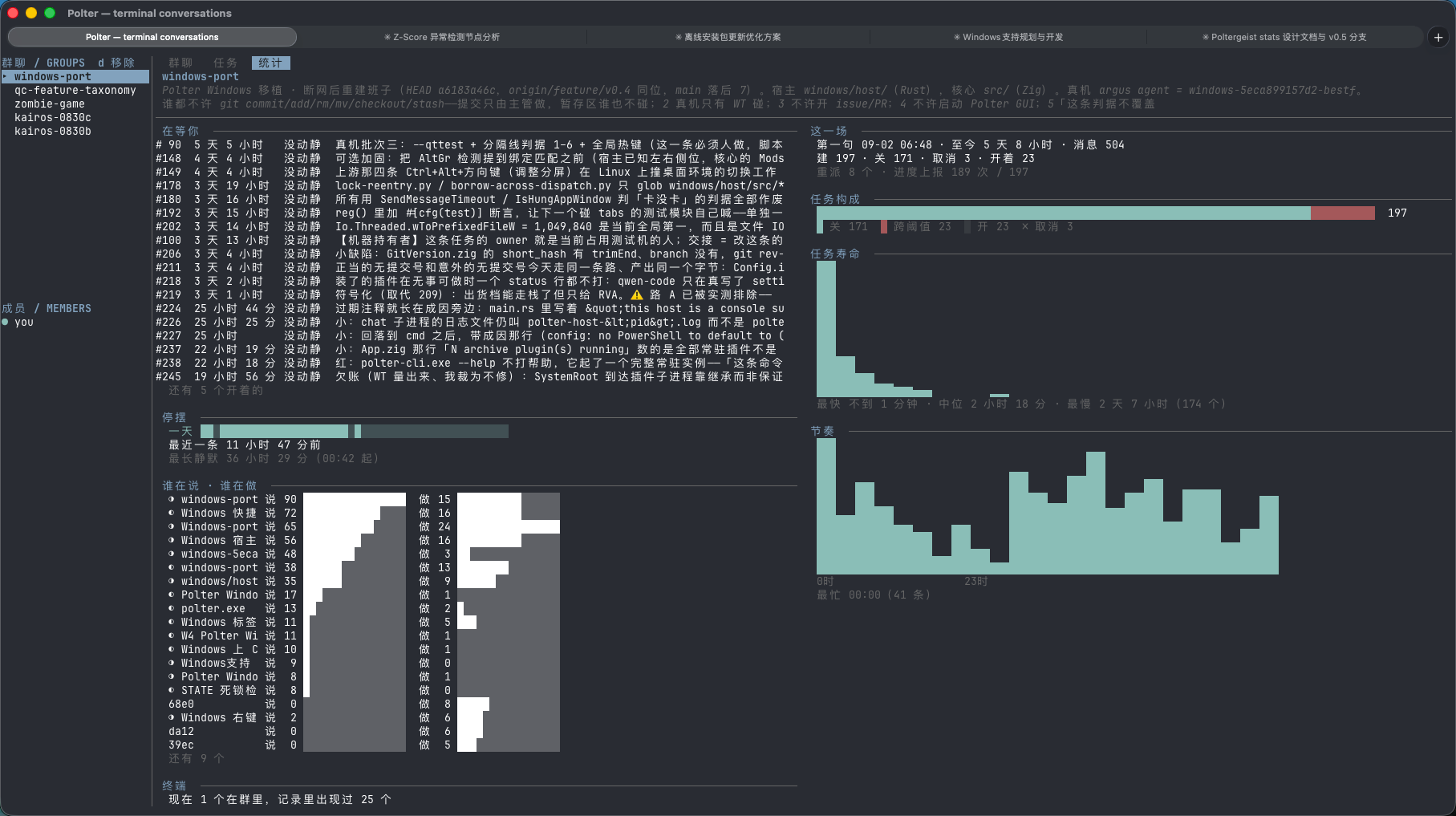Image resolution: width=1456 pixels, height=816 pixels.
Task: Click the '群聊 / GROUPS' header
Action: tap(43, 63)
